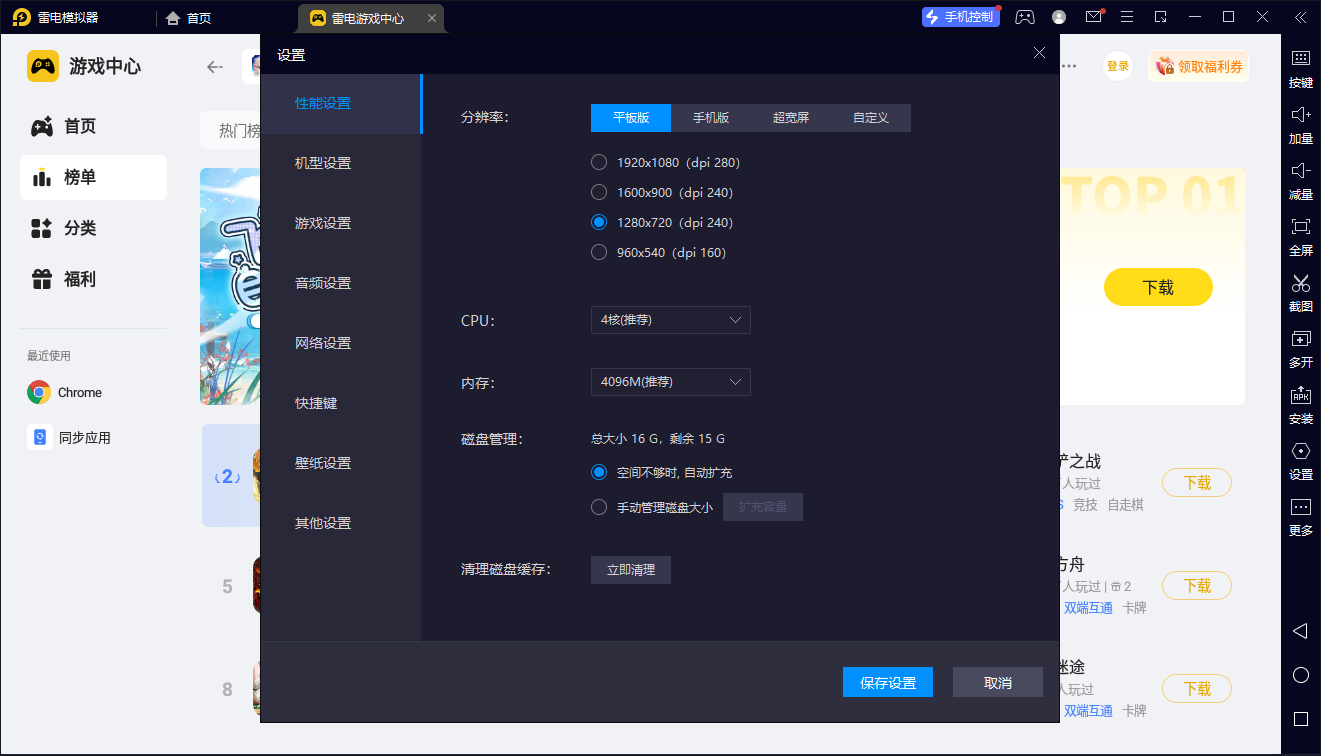This screenshot has width=1321, height=756.
Task: Click the 保存设置 save settings button
Action: coord(887,682)
